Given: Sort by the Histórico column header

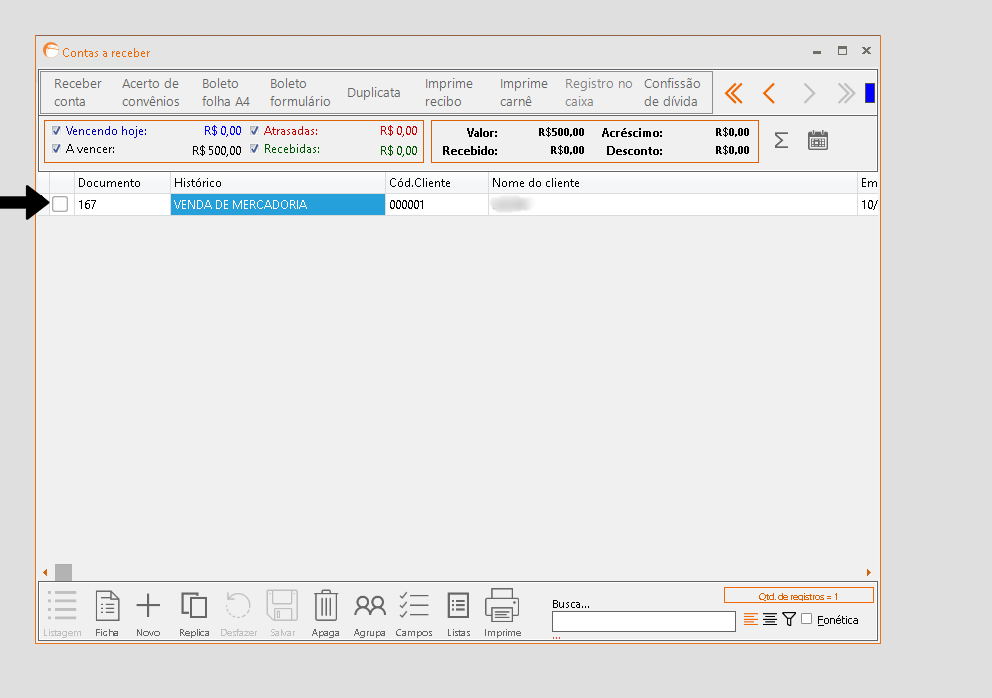Looking at the screenshot, I should (278, 183).
